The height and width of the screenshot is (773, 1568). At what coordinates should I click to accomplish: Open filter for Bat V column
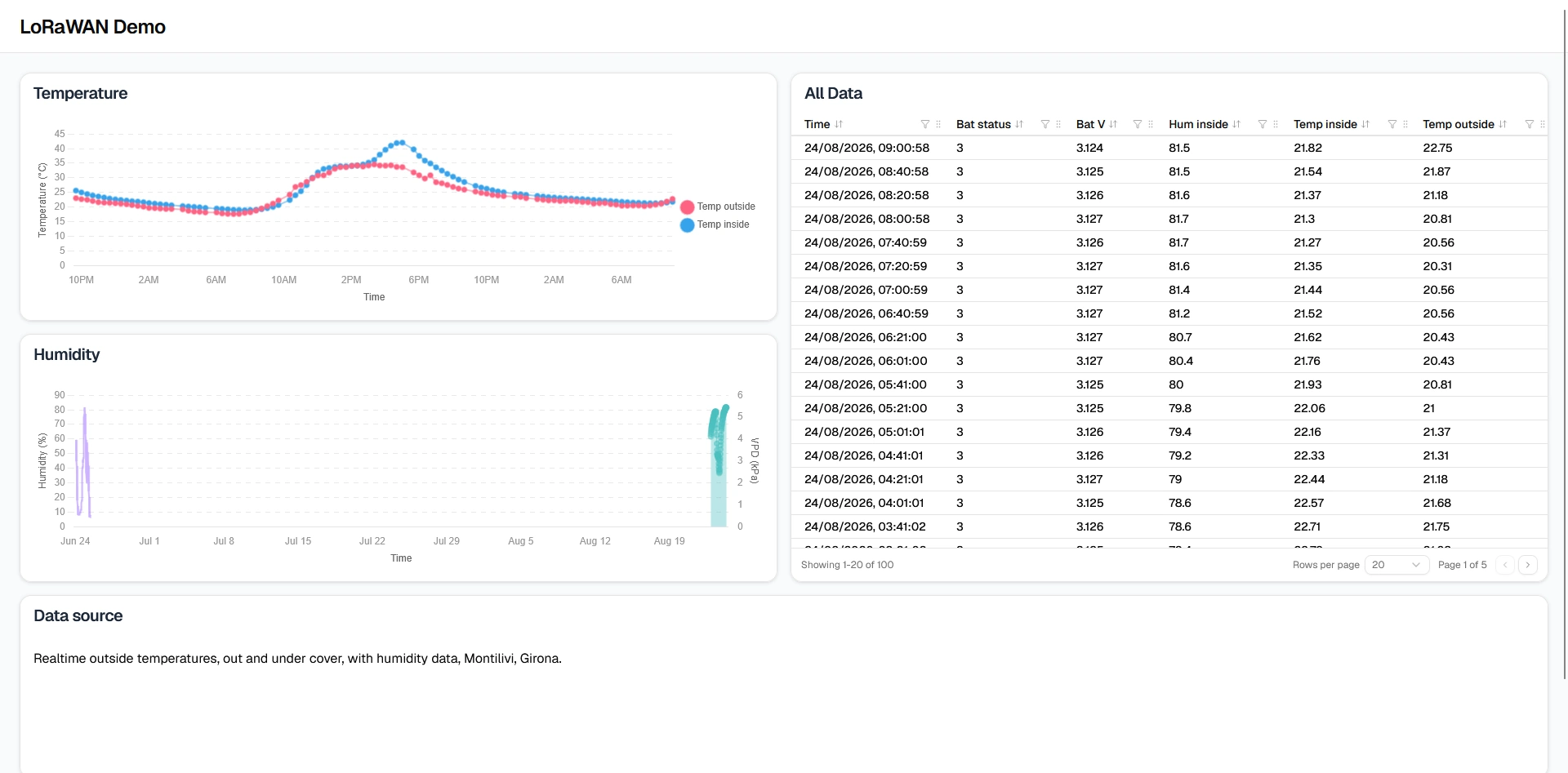[1138, 124]
